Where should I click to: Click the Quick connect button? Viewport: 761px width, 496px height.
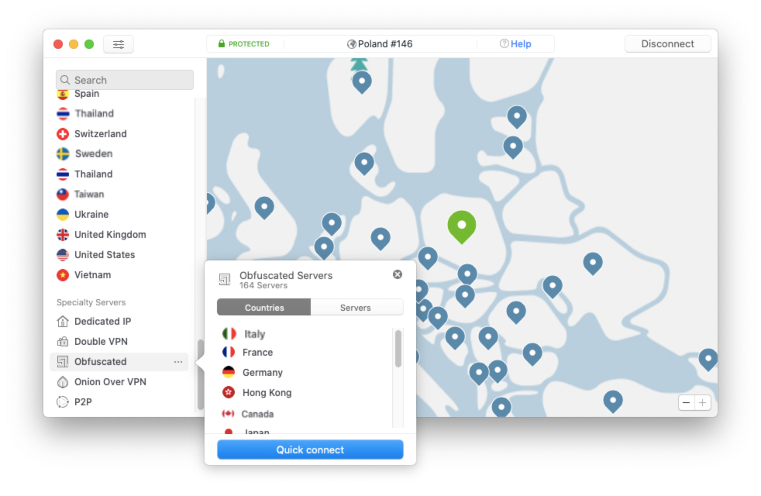point(310,449)
